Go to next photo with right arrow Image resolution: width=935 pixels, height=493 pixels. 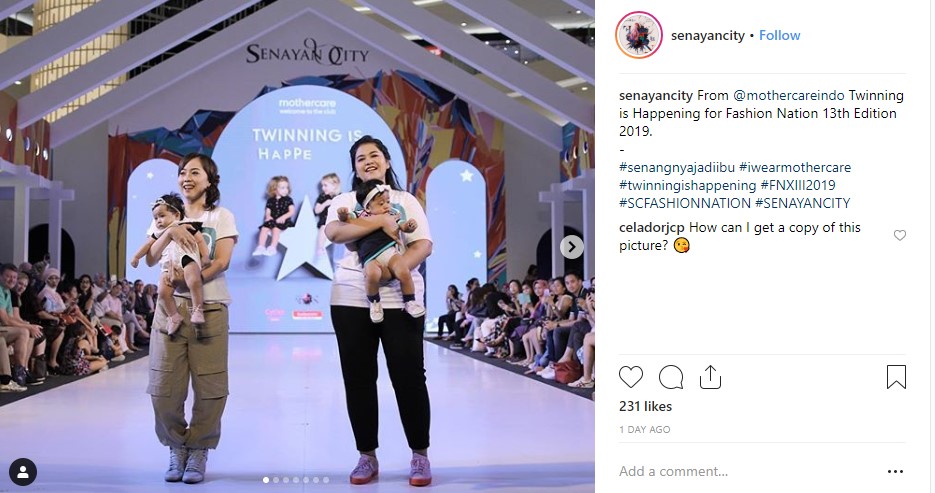(572, 247)
